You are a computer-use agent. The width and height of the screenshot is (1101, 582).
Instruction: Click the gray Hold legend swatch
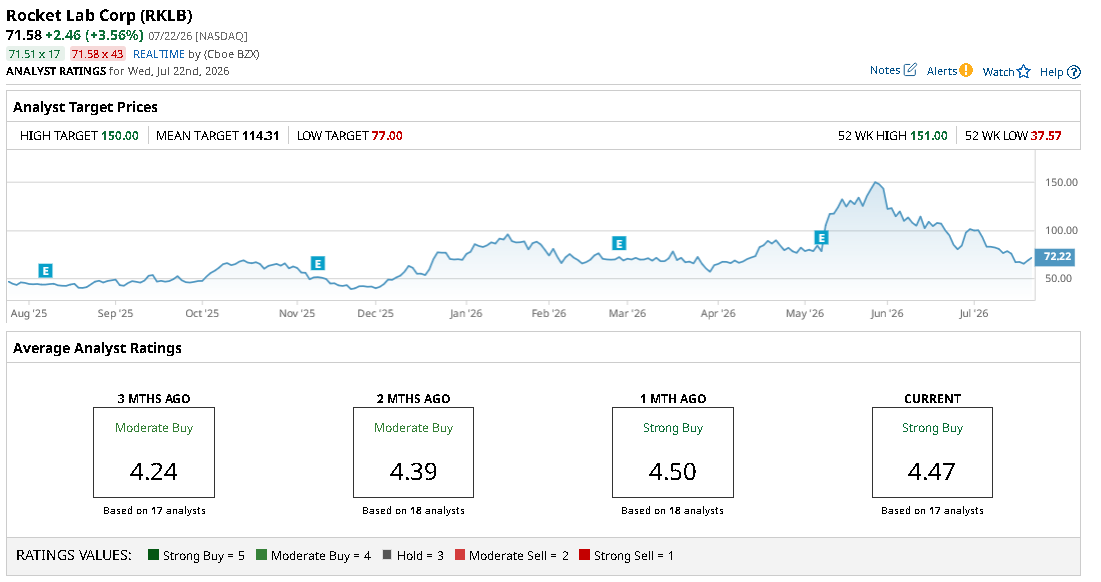tap(387, 555)
